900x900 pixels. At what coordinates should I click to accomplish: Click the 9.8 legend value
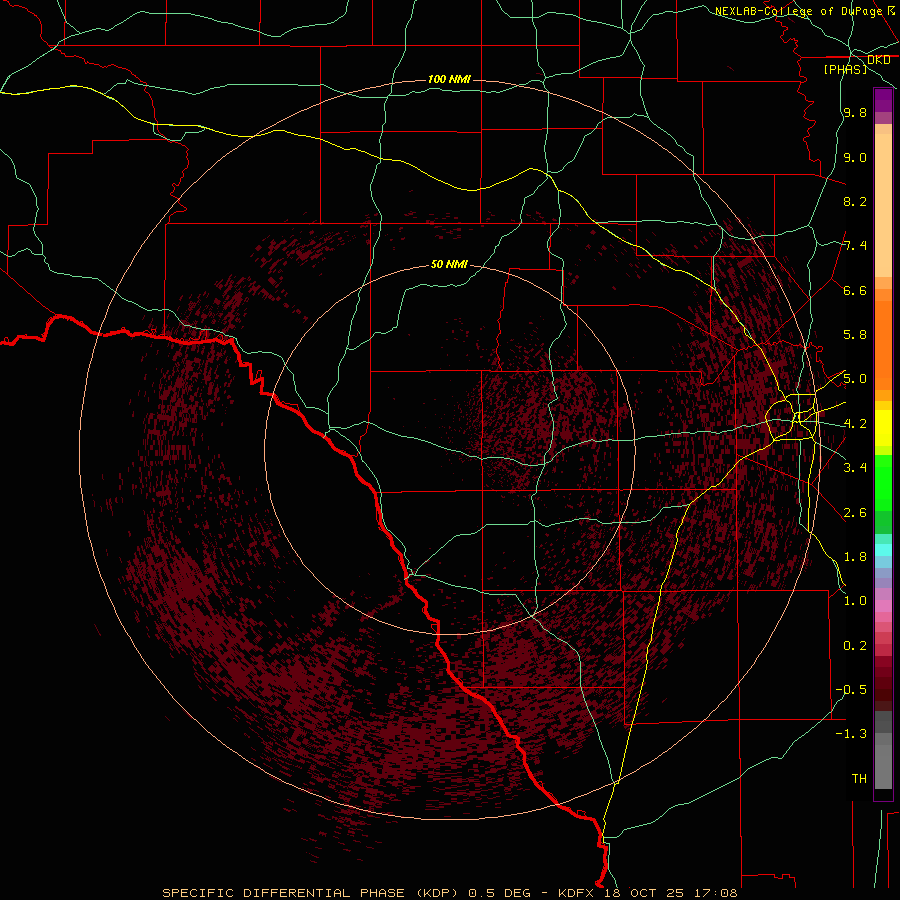(855, 113)
